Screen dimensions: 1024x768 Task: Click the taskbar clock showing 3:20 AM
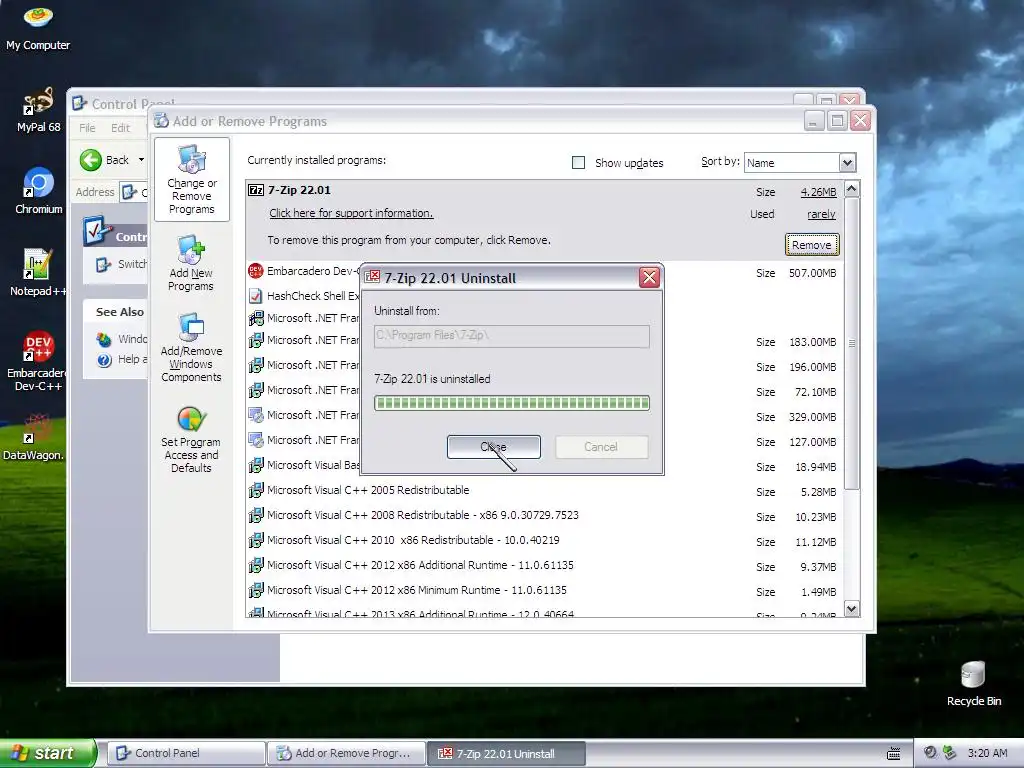[x=987, y=753]
